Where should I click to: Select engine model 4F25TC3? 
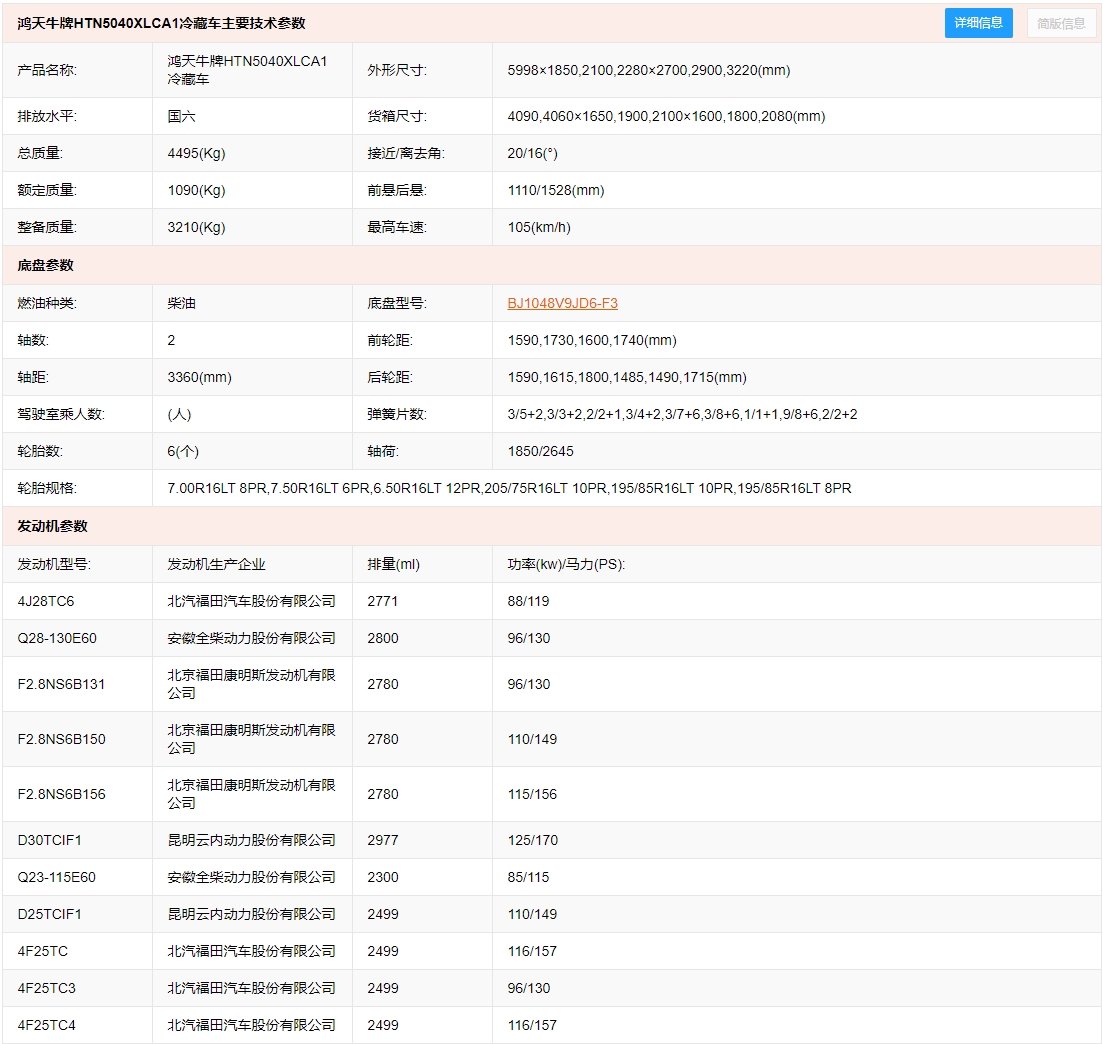46,988
